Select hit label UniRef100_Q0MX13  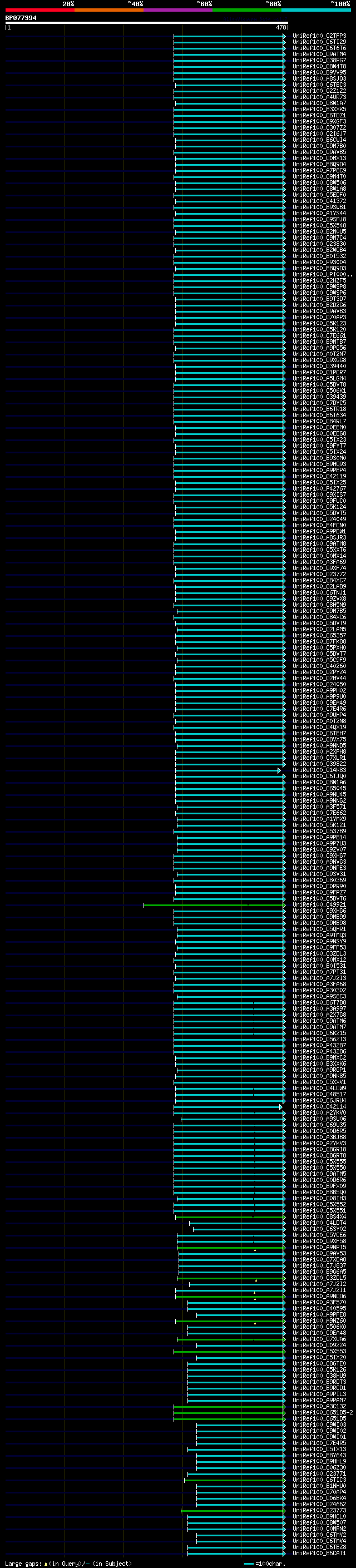[x=319, y=159]
